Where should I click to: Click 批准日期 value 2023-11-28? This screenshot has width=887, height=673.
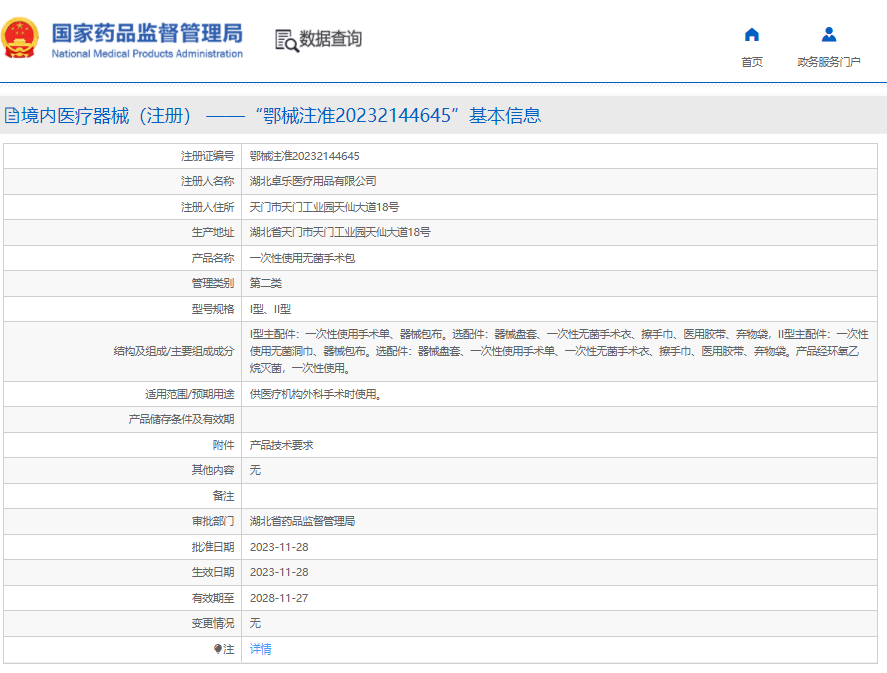[279, 547]
